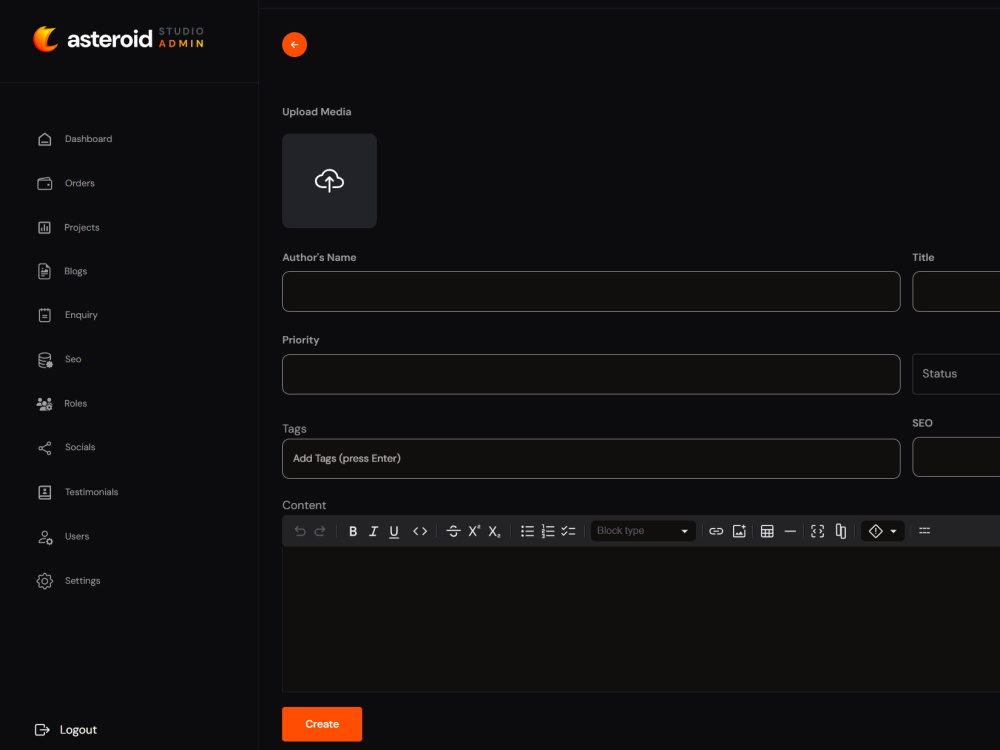Click the cloud upload media box

click(x=329, y=180)
